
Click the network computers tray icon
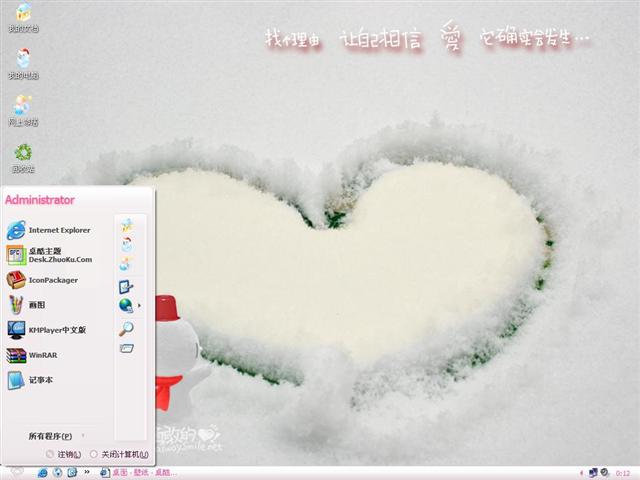coord(593,473)
